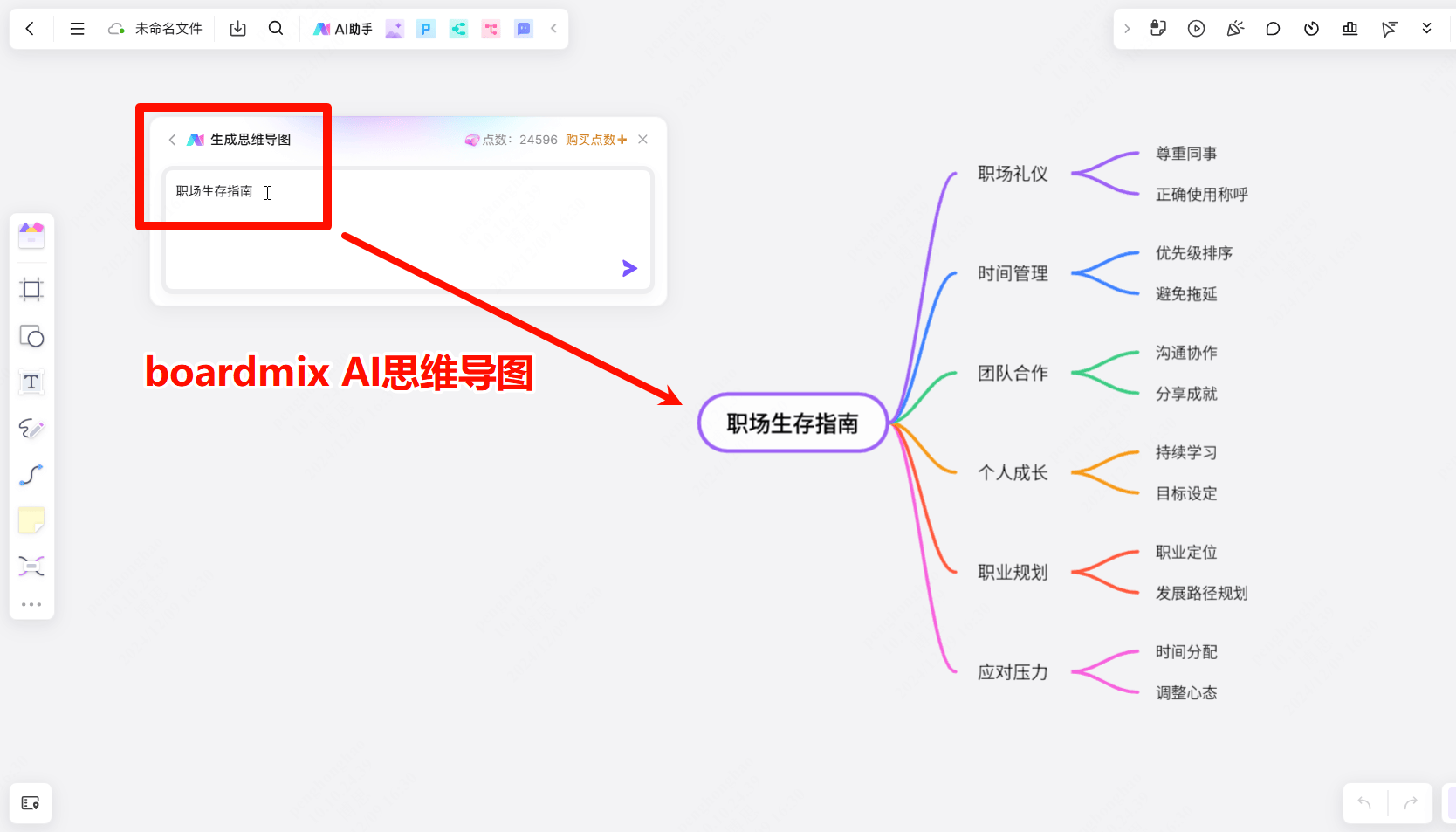
Task: Open the search icon in top toolbar
Action: [276, 28]
